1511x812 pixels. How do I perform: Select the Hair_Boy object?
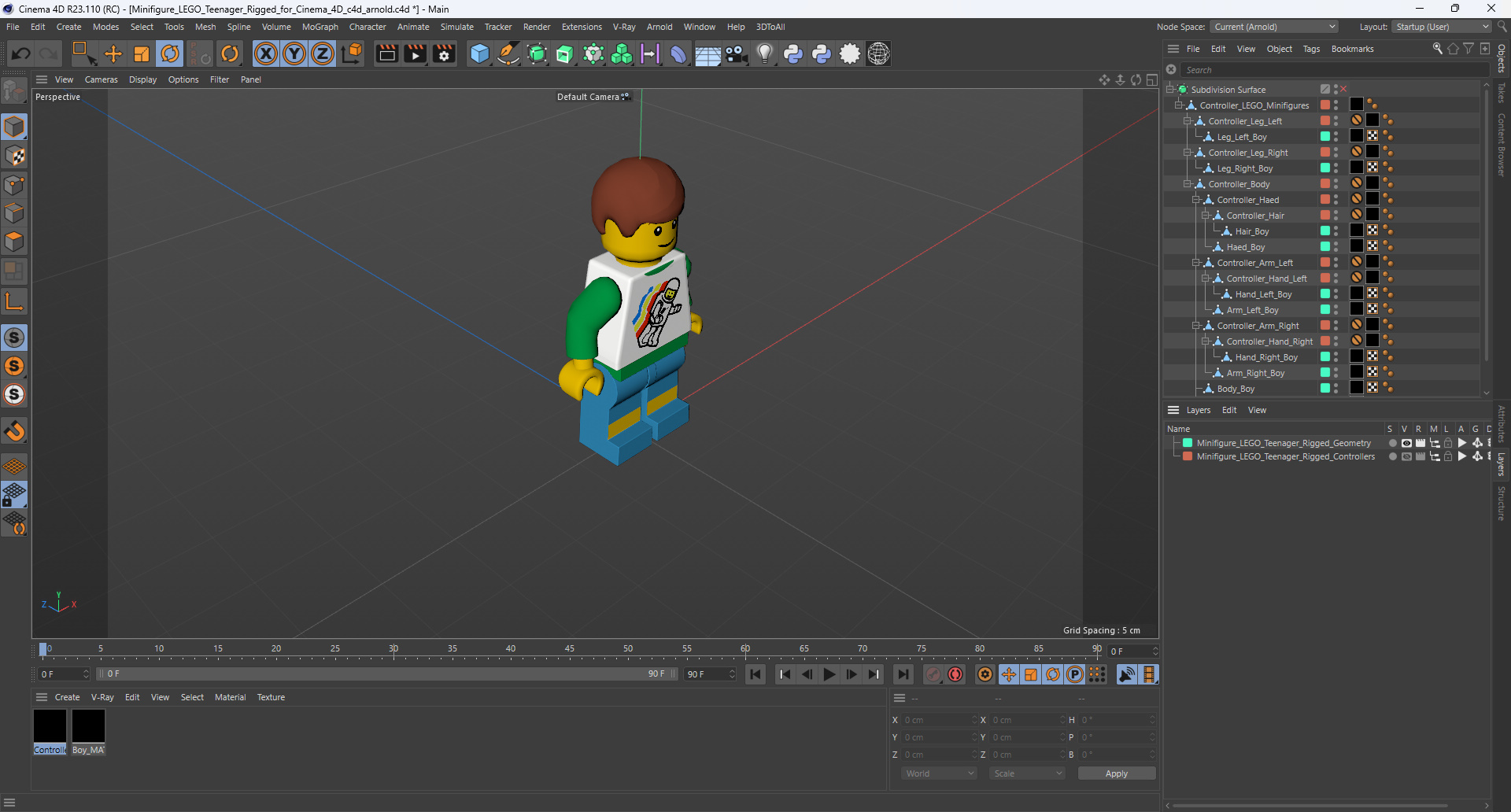[x=1251, y=231]
